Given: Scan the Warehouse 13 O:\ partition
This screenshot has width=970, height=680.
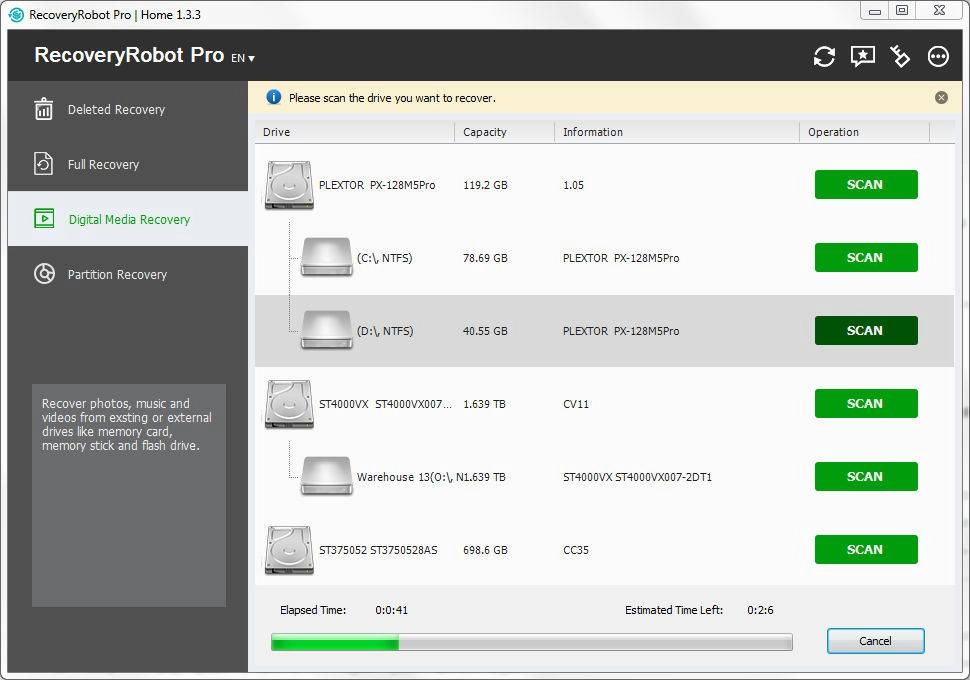Looking at the screenshot, I should pyautogui.click(x=865, y=476).
